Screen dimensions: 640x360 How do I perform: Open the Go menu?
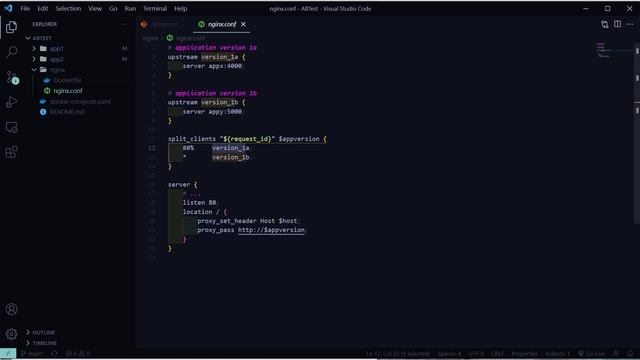click(x=113, y=9)
